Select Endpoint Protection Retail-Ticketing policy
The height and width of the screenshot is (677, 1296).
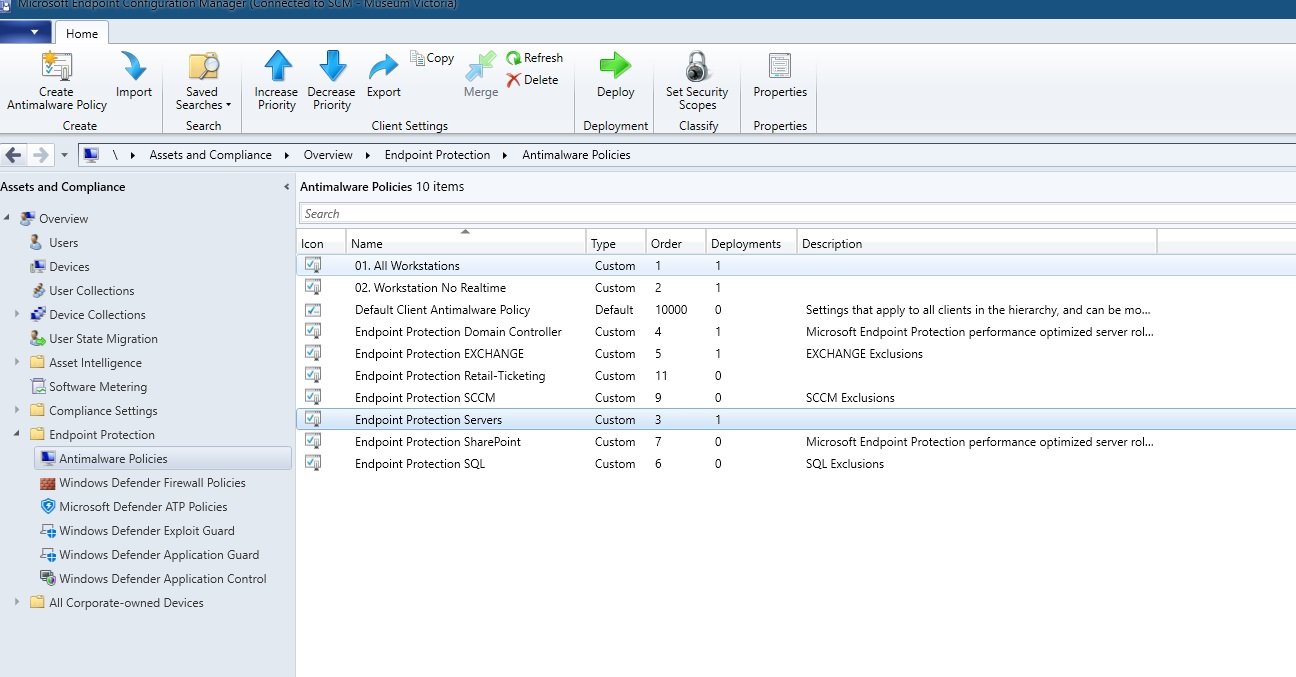point(796,376)
